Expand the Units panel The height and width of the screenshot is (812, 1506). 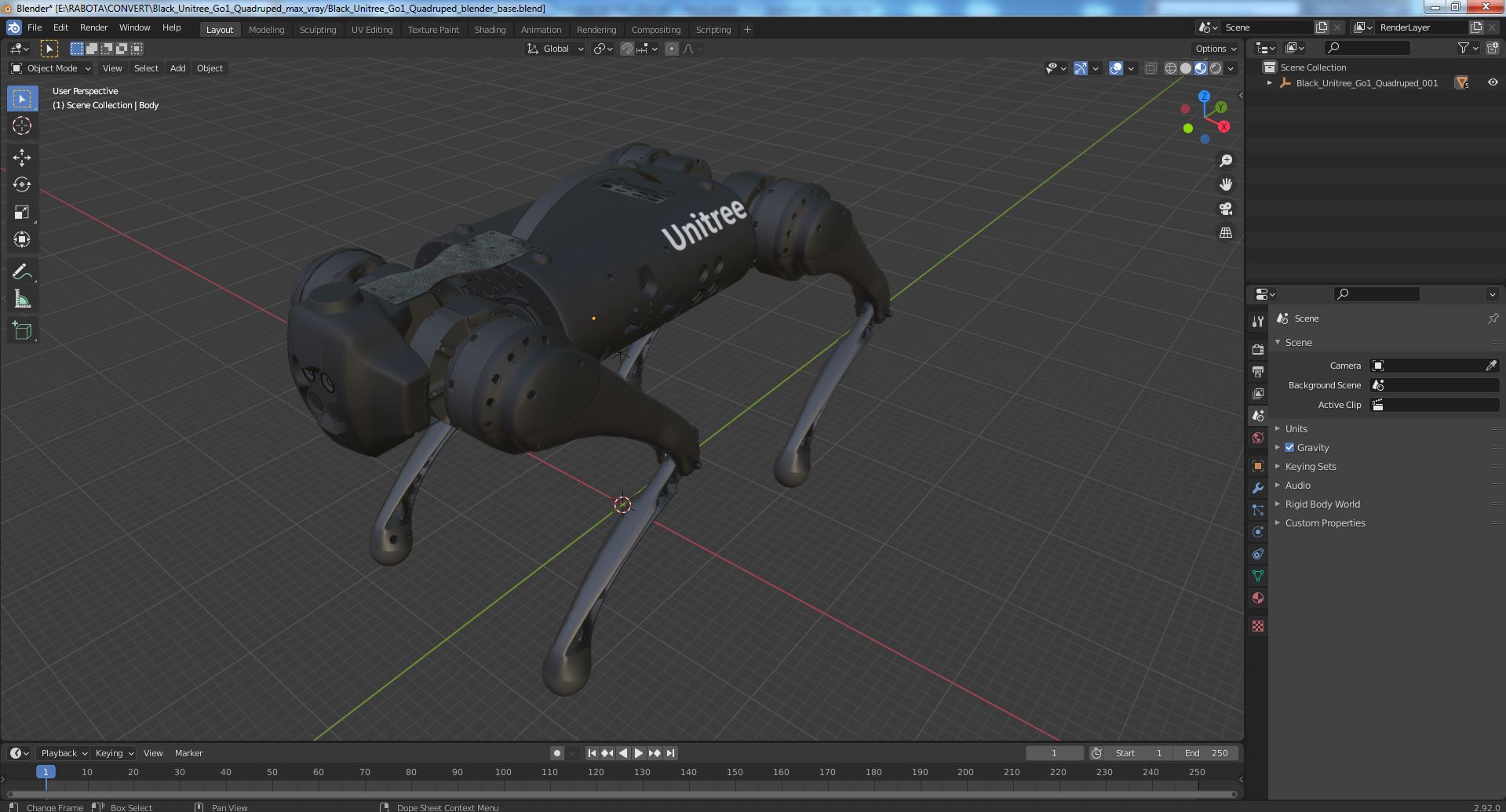pos(1296,428)
